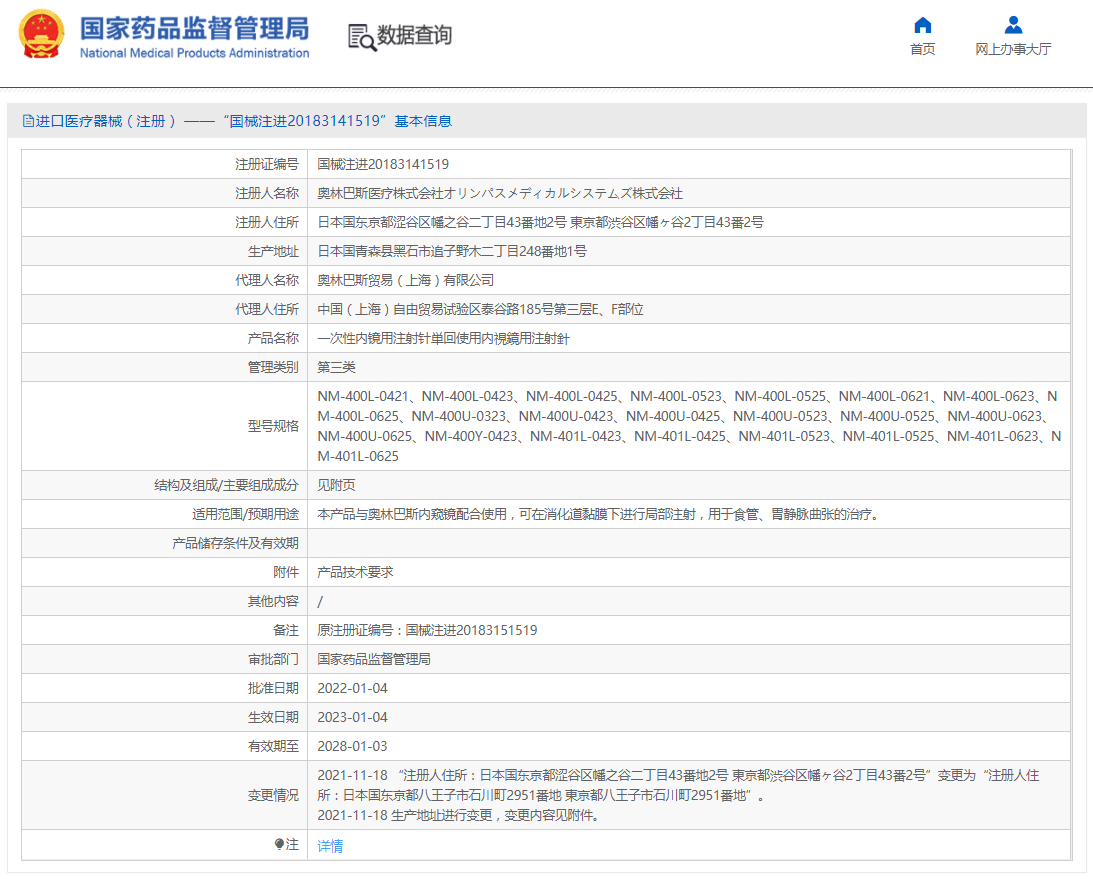1093x879 pixels.
Task: Select the 奥林巴斯贸易（上海）有限公司 agent name
Action: pos(405,280)
